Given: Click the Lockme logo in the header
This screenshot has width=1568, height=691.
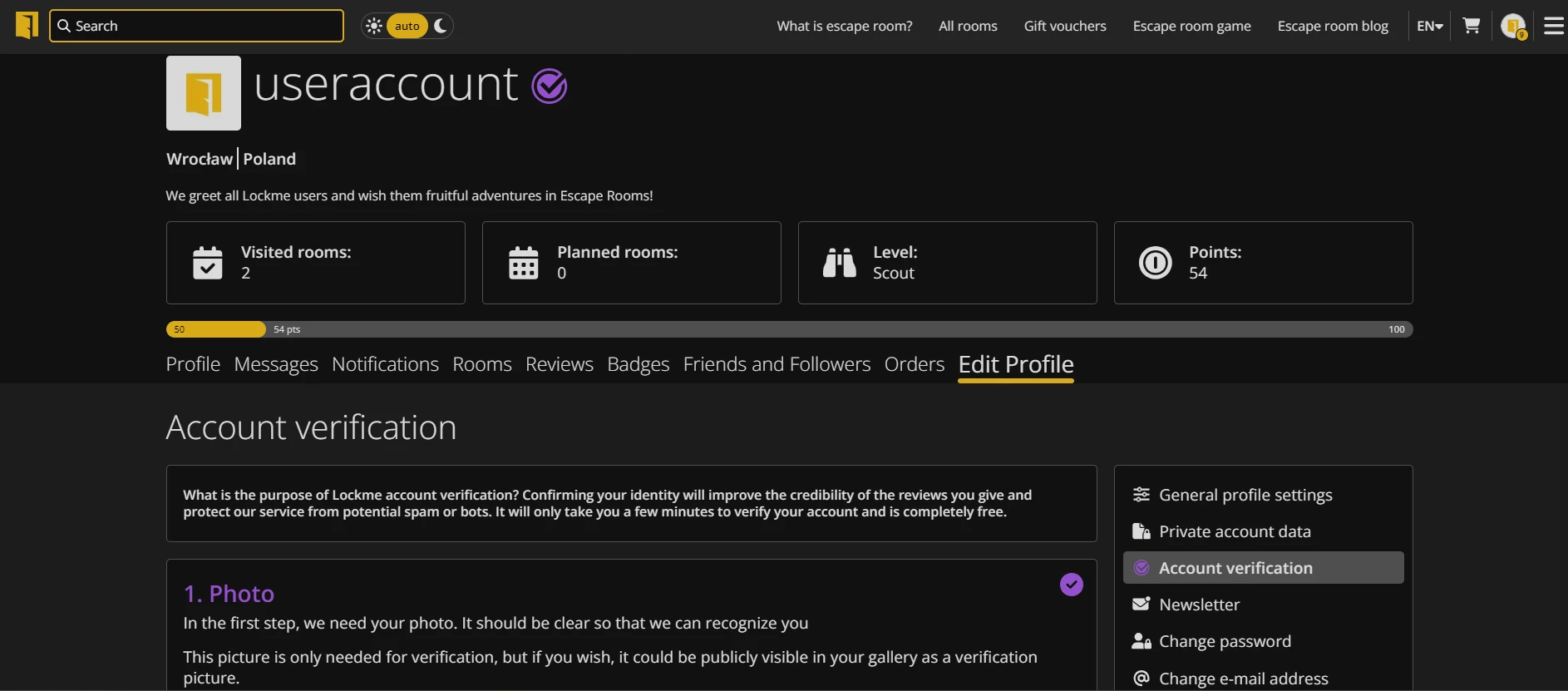Looking at the screenshot, I should point(27,25).
